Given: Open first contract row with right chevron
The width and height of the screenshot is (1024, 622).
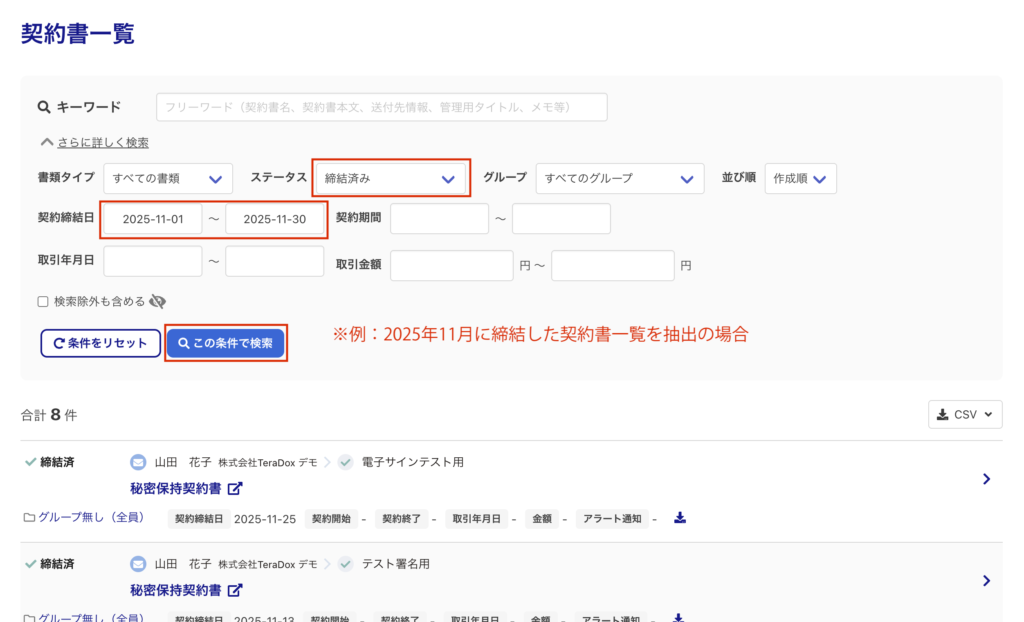Looking at the screenshot, I should pos(986,479).
